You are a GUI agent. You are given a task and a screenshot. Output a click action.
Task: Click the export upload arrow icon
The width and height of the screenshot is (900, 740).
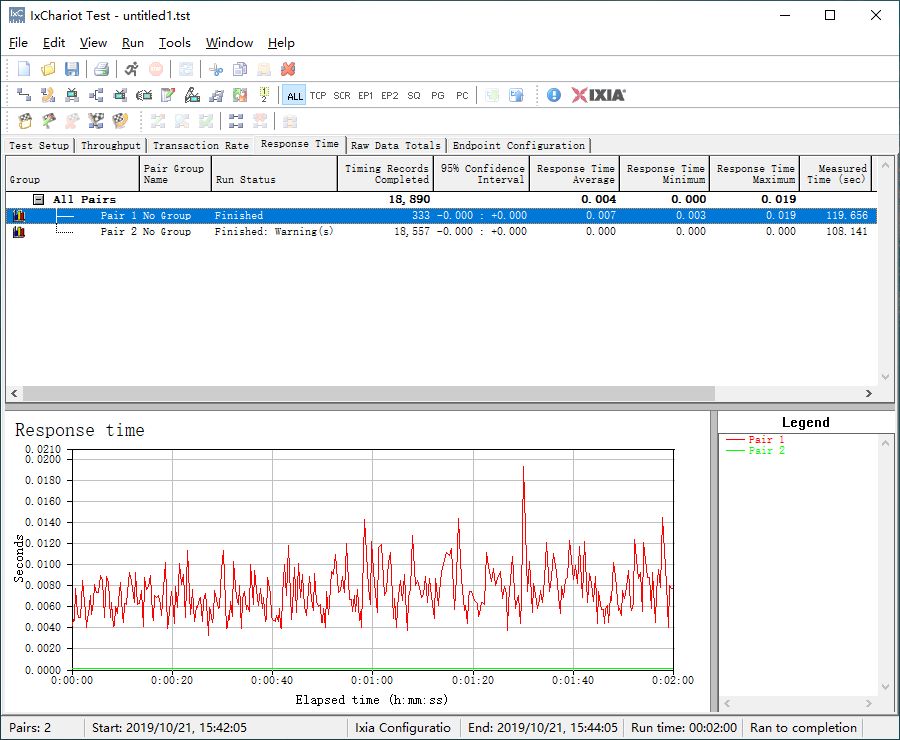[x=516, y=95]
